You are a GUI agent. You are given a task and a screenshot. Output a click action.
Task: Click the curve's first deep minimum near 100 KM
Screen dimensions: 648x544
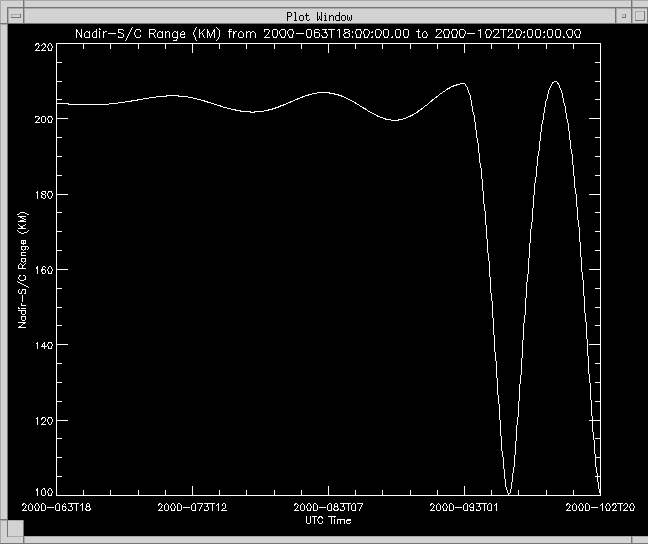(509, 492)
